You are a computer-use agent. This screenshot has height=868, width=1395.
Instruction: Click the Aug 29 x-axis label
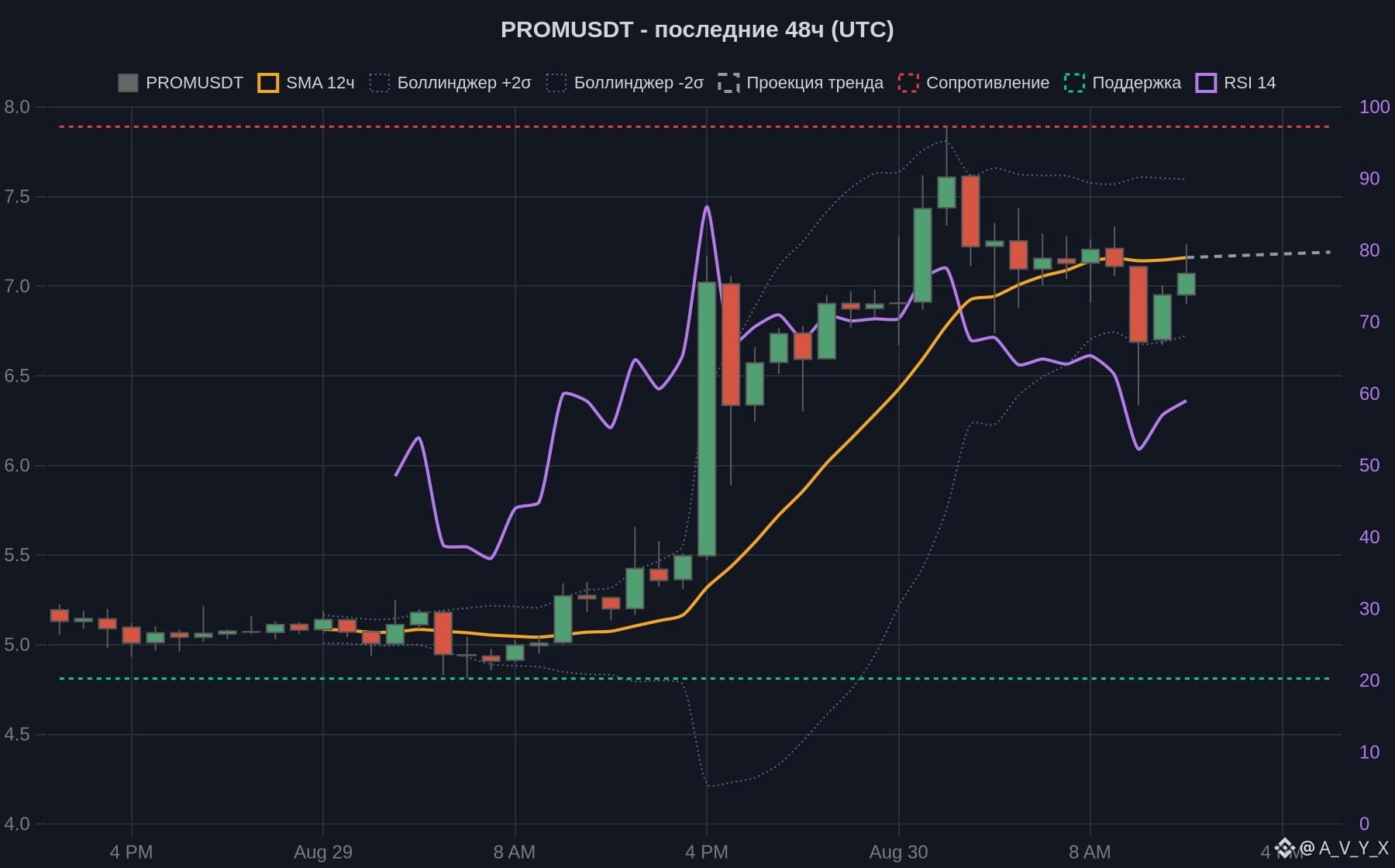pyautogui.click(x=323, y=852)
